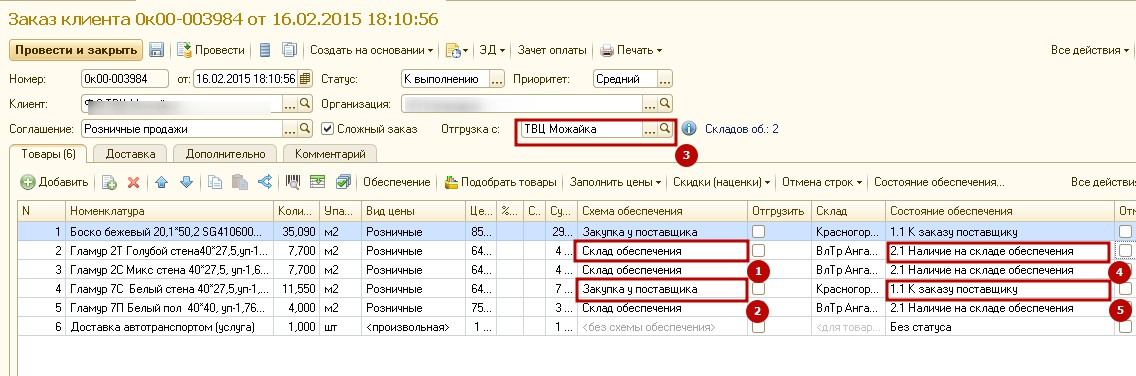Save the order with the floppy disk icon
The image size is (1136, 376).
tap(156, 50)
